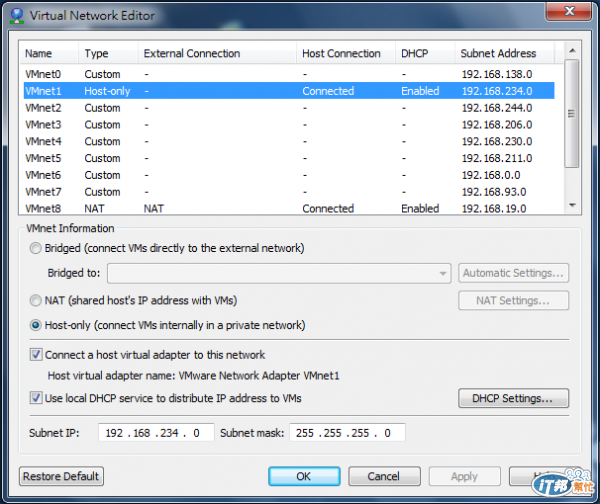
Task: Click Enabled DHCP cell in VMnet1 row
Action: [420, 91]
